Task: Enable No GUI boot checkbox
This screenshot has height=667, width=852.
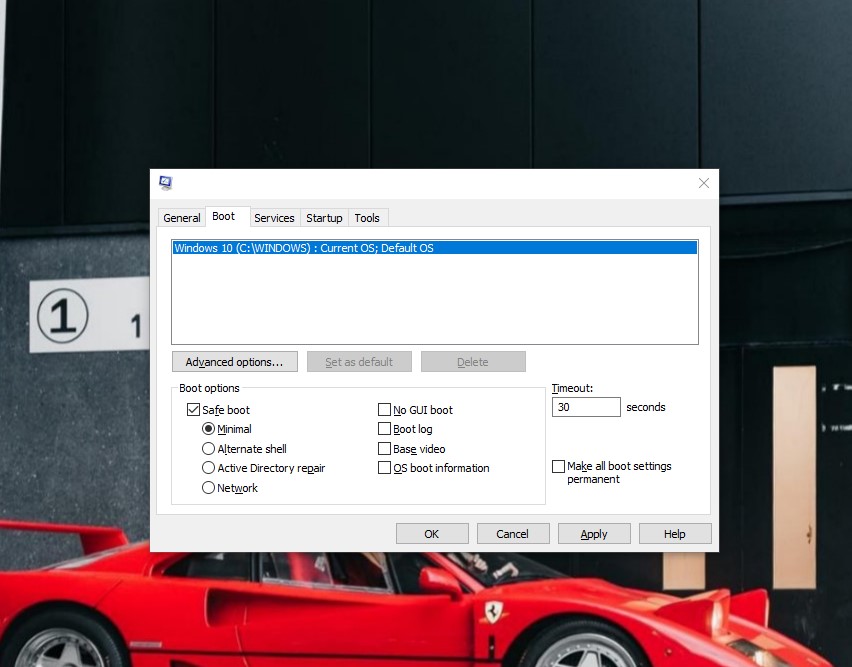Action: (384, 410)
